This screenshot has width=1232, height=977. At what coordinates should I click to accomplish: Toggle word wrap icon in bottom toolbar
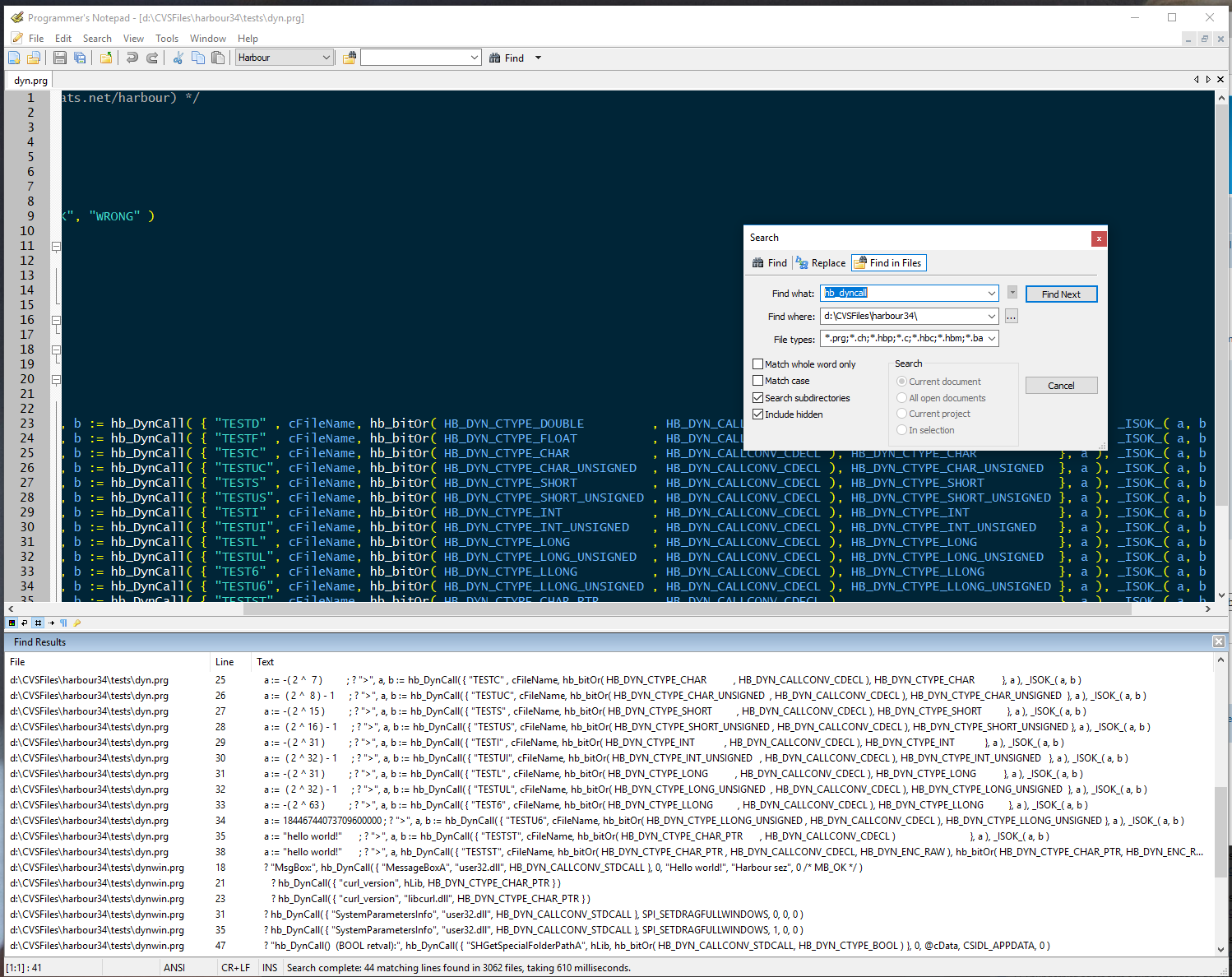25,623
